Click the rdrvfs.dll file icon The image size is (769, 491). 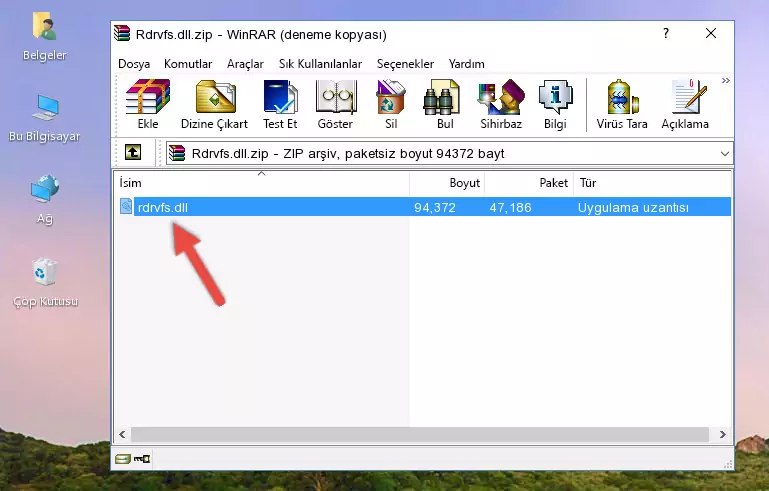point(126,207)
